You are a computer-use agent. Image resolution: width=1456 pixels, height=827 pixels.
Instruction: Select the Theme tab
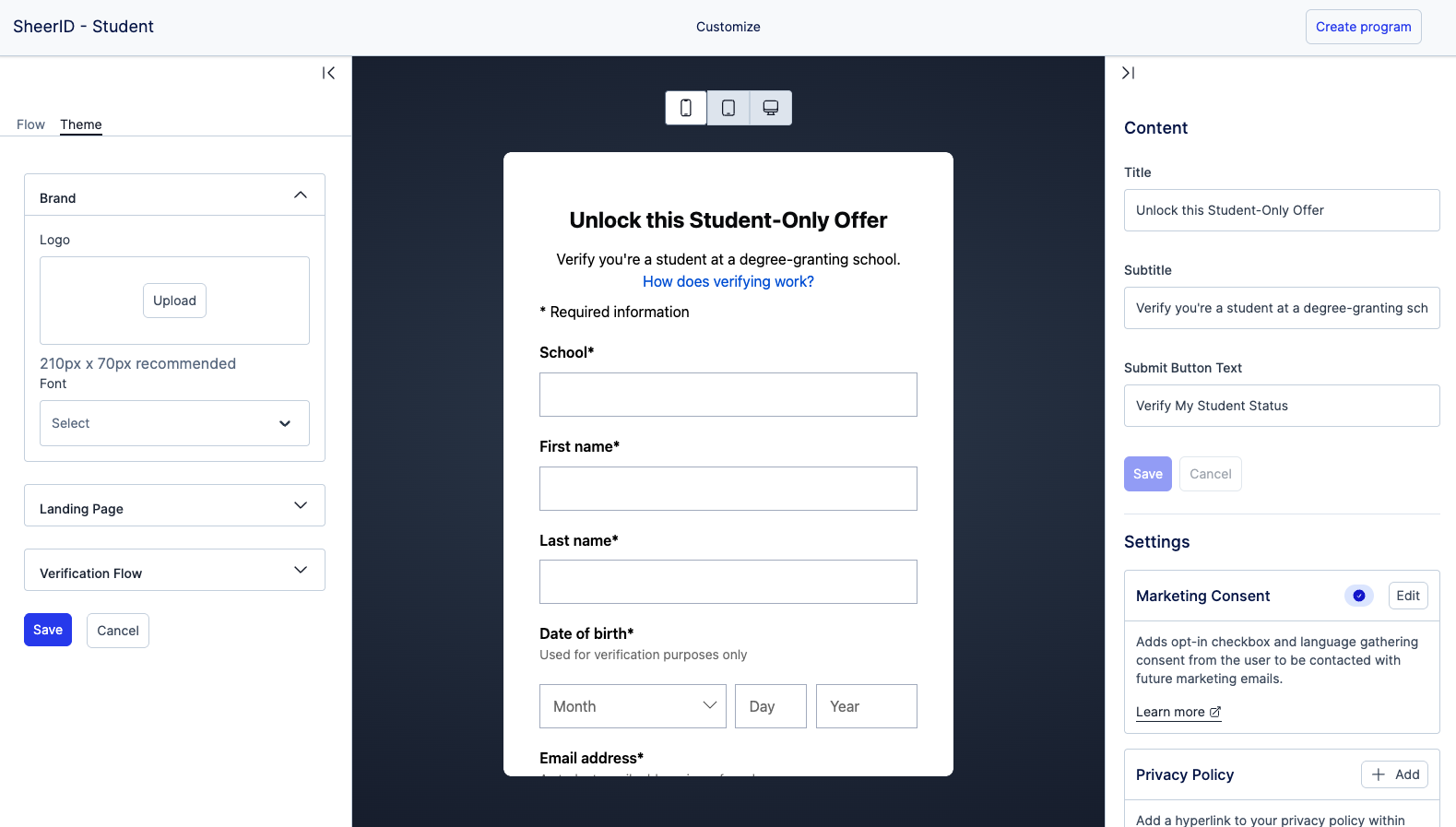(81, 124)
